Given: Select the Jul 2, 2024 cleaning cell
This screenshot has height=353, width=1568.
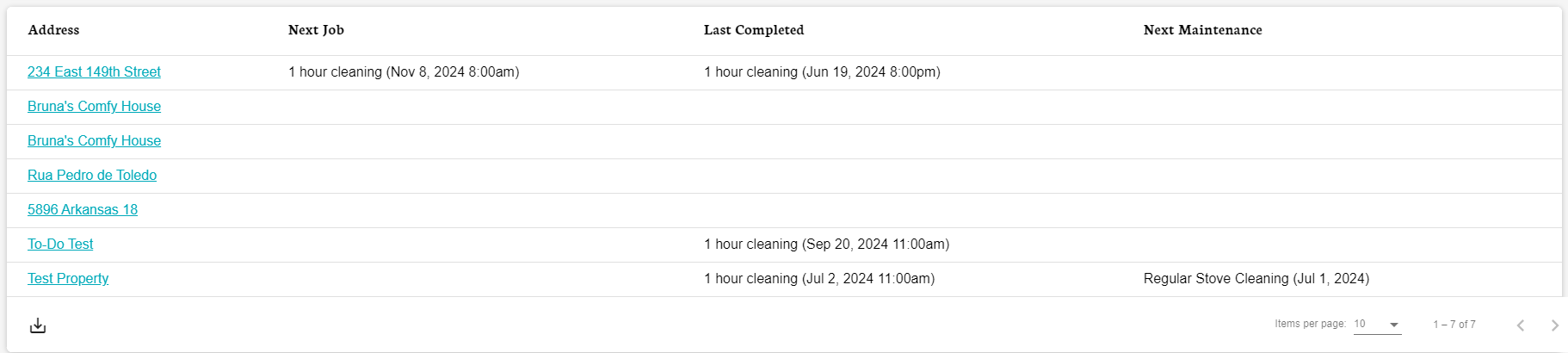Looking at the screenshot, I should [819, 279].
